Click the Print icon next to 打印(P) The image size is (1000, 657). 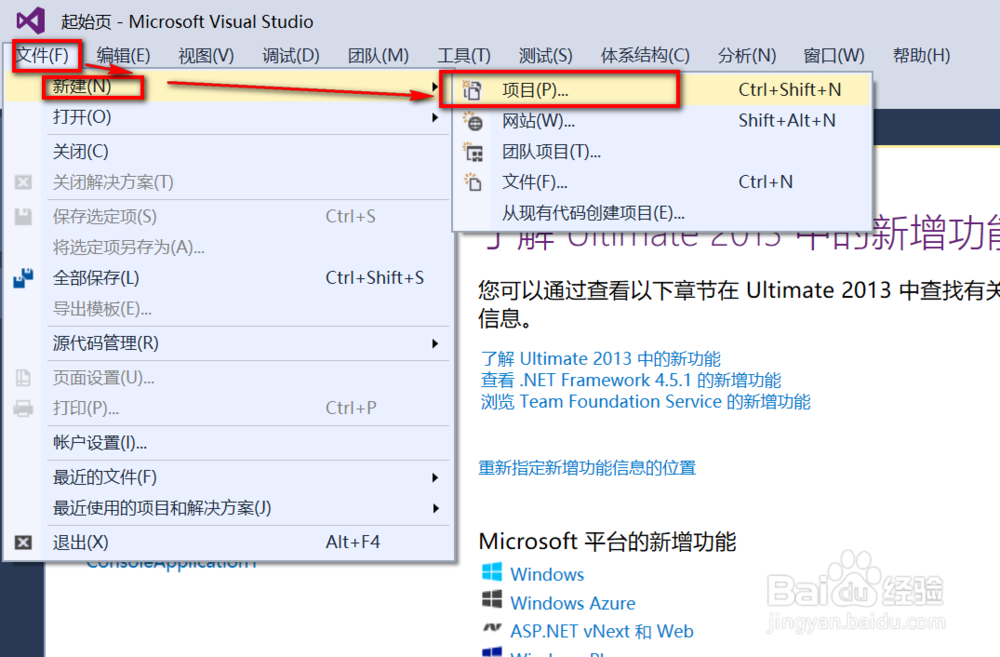point(22,410)
